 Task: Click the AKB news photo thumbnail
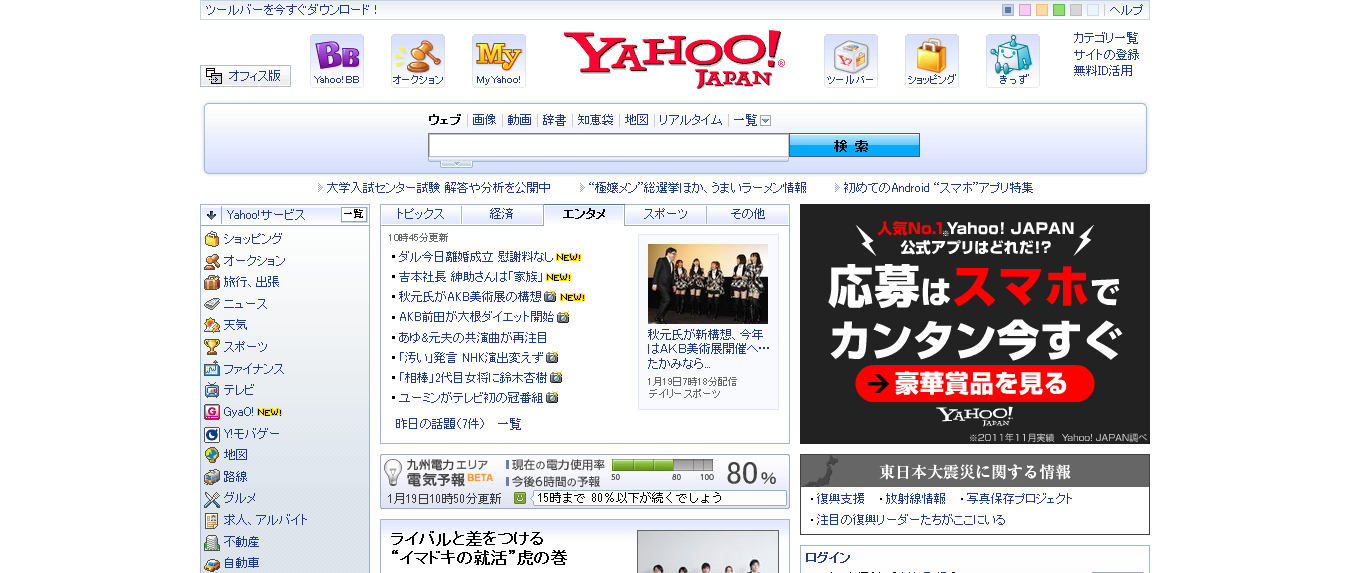click(x=708, y=283)
